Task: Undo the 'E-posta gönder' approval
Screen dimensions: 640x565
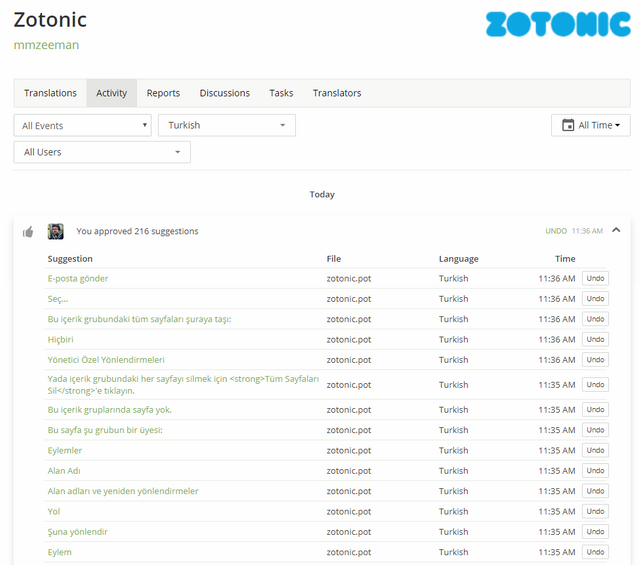Action: (x=595, y=278)
